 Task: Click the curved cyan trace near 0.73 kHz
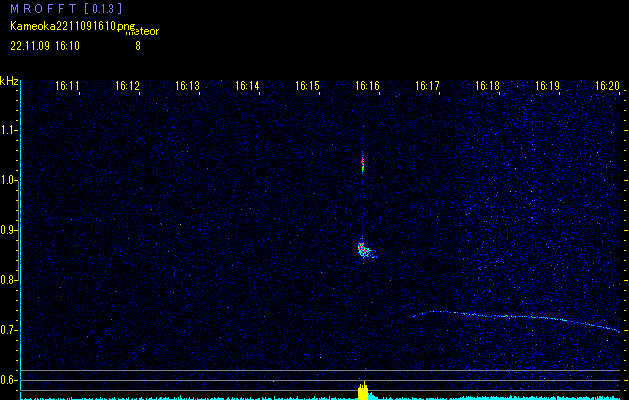pos(516,319)
